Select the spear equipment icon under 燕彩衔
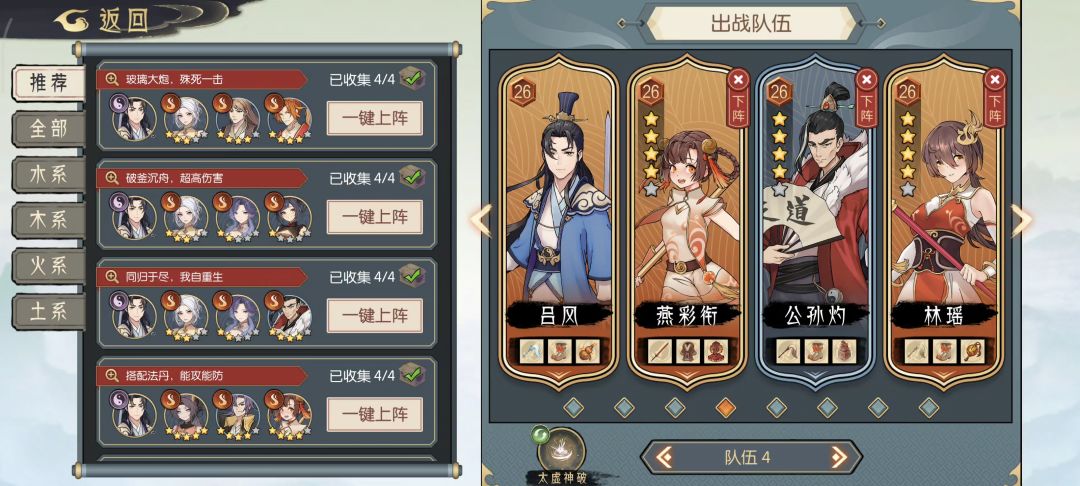Viewport: 1080px width, 486px height. [659, 351]
